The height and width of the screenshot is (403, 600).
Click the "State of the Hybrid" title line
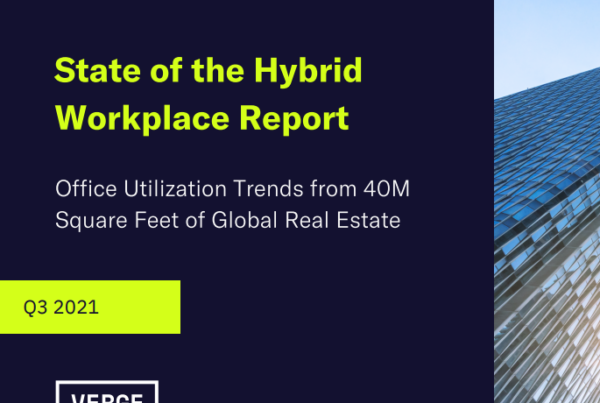click(207, 71)
